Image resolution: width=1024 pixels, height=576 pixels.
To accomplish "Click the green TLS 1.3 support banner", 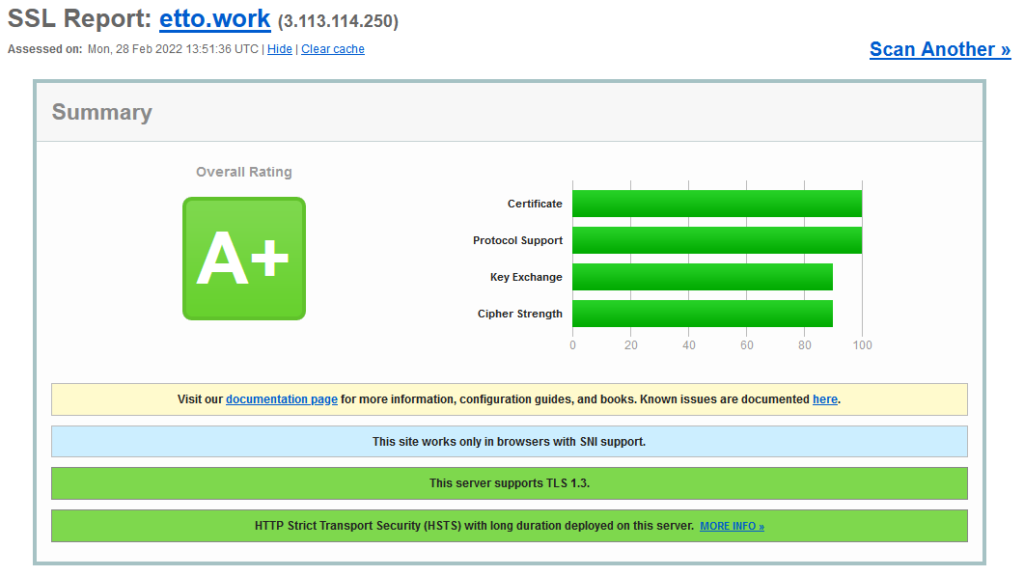I will tap(509, 483).
